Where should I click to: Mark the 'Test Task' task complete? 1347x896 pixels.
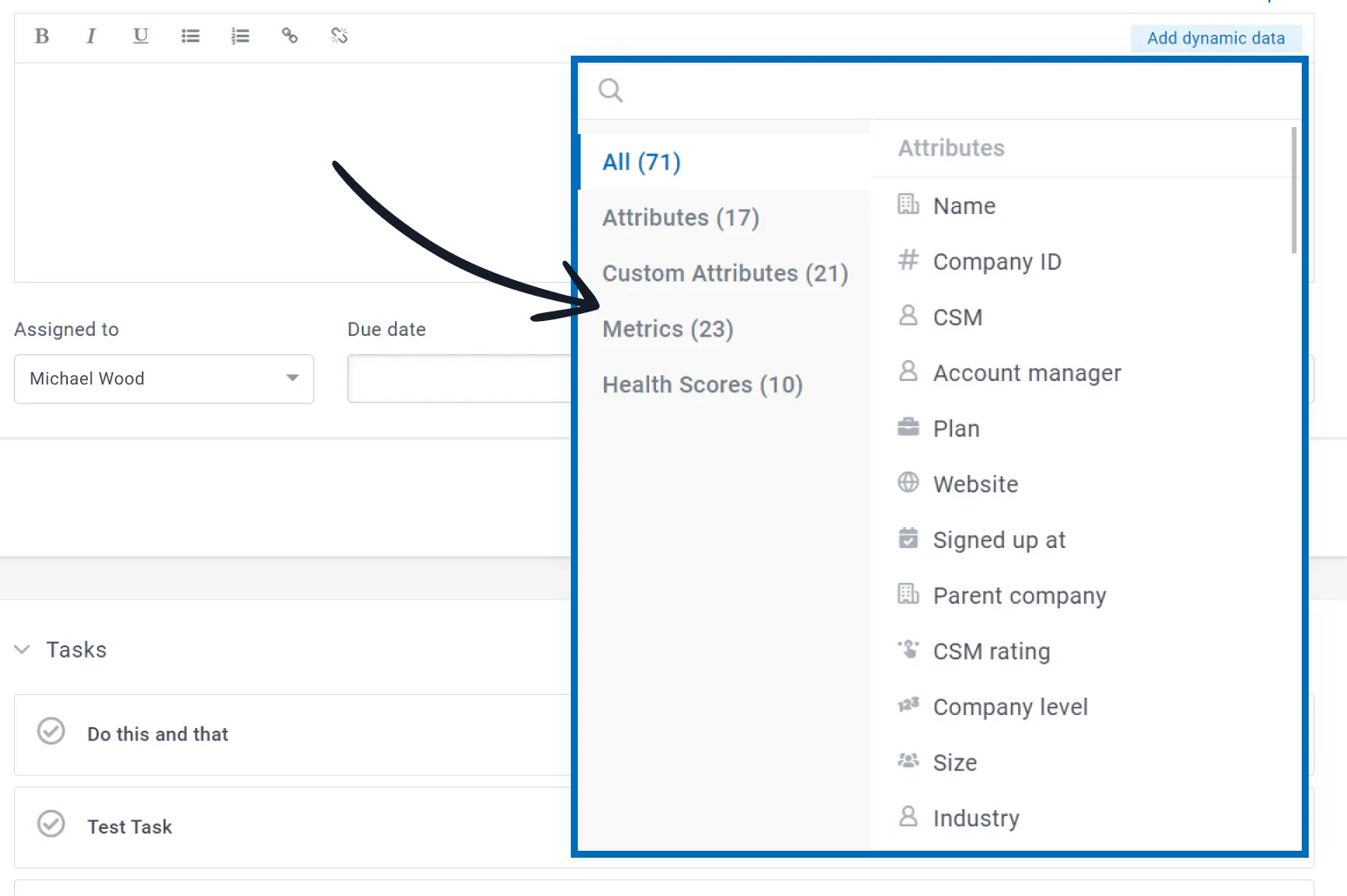click(51, 824)
